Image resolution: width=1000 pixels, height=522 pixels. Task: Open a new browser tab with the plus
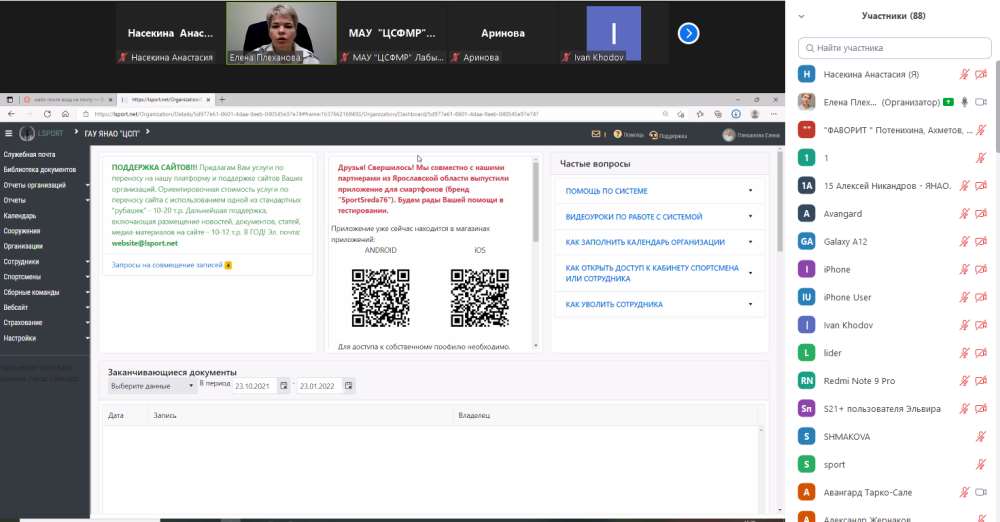[x=222, y=100]
